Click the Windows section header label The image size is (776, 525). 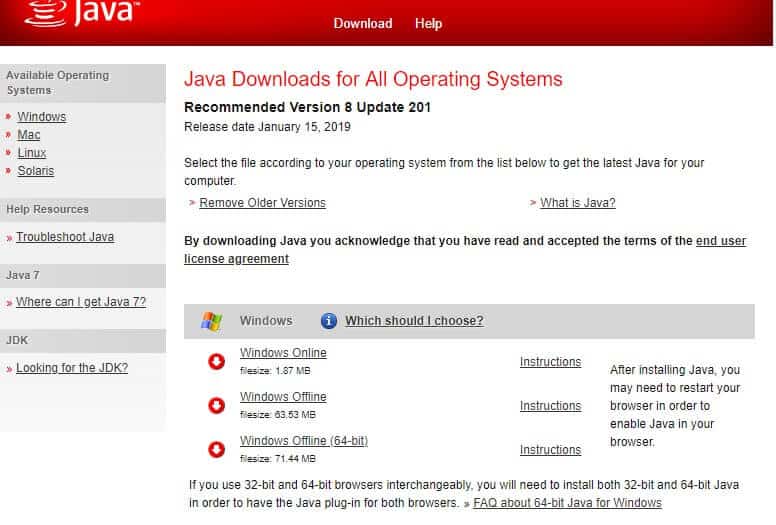(266, 321)
